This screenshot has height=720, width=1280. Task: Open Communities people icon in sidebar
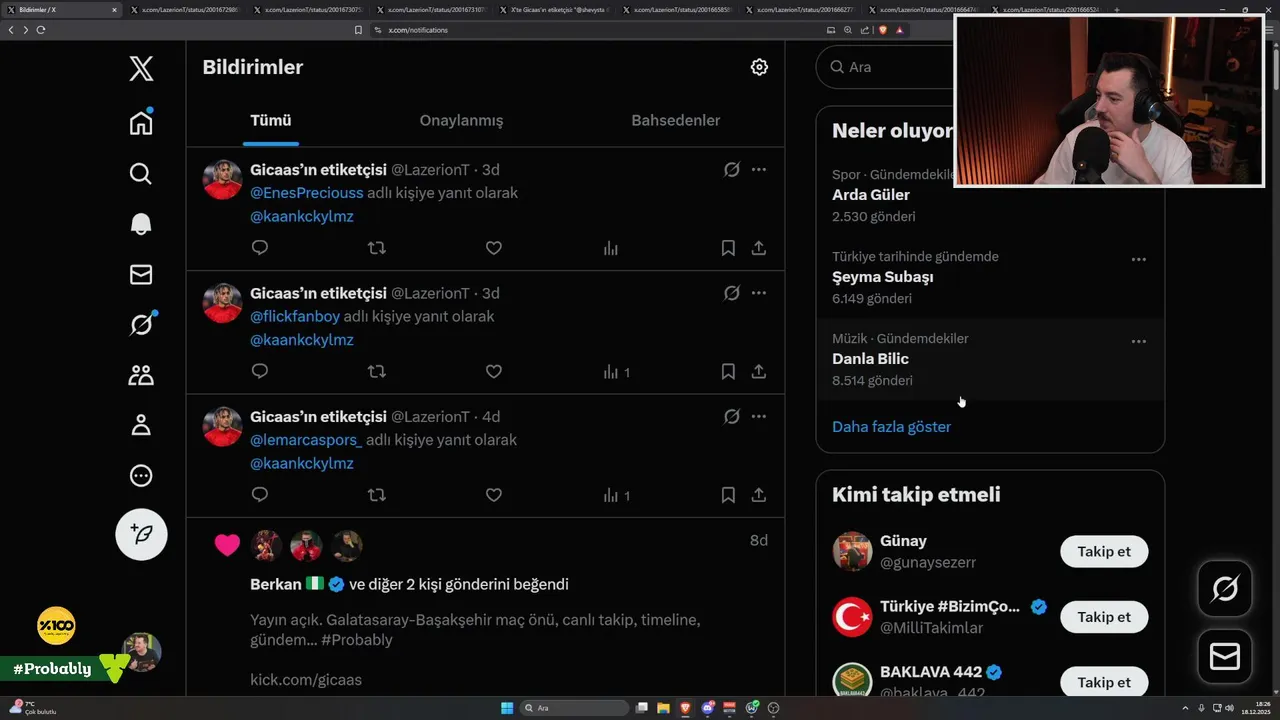(141, 375)
